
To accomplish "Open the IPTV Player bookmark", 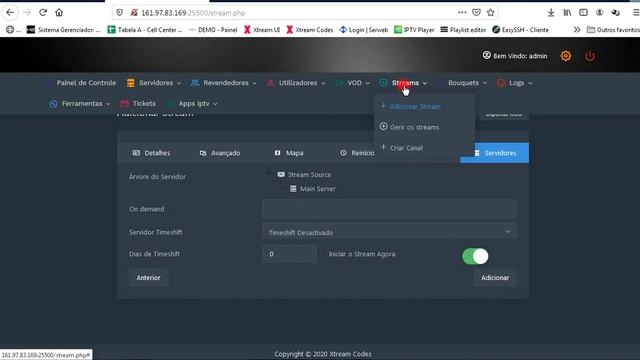I will tap(414, 29).
